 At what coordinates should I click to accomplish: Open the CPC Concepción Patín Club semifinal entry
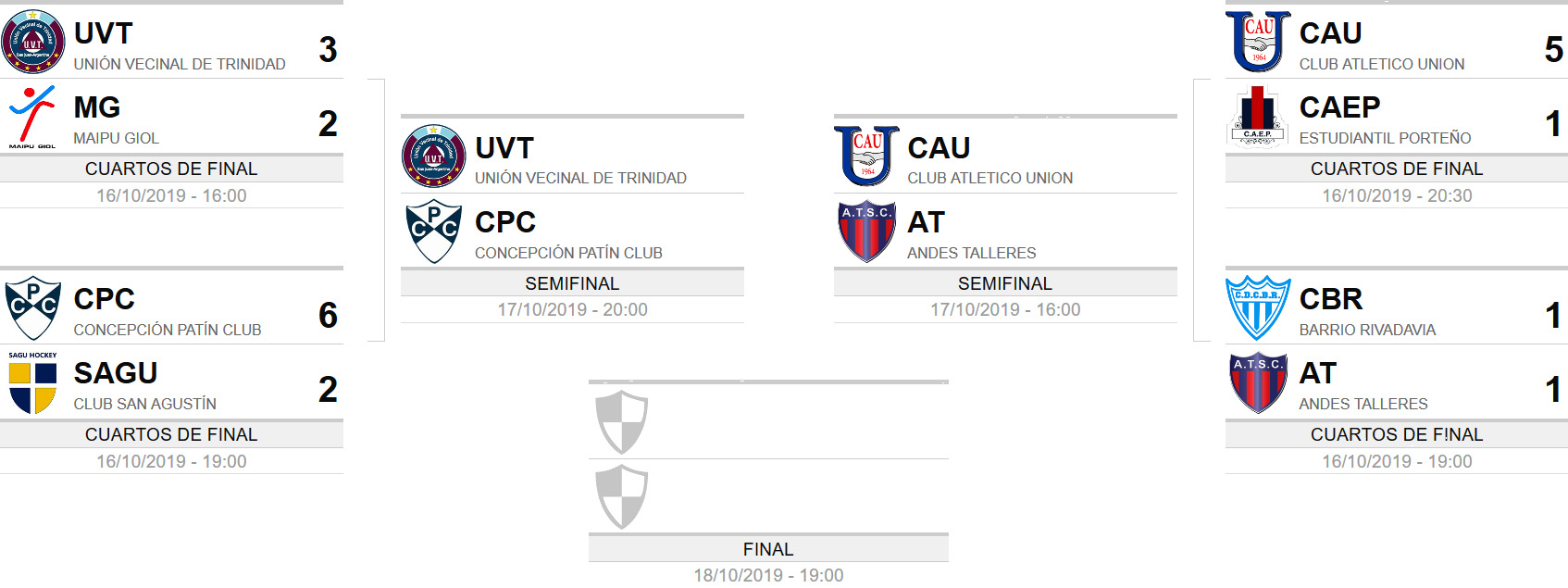tap(572, 231)
